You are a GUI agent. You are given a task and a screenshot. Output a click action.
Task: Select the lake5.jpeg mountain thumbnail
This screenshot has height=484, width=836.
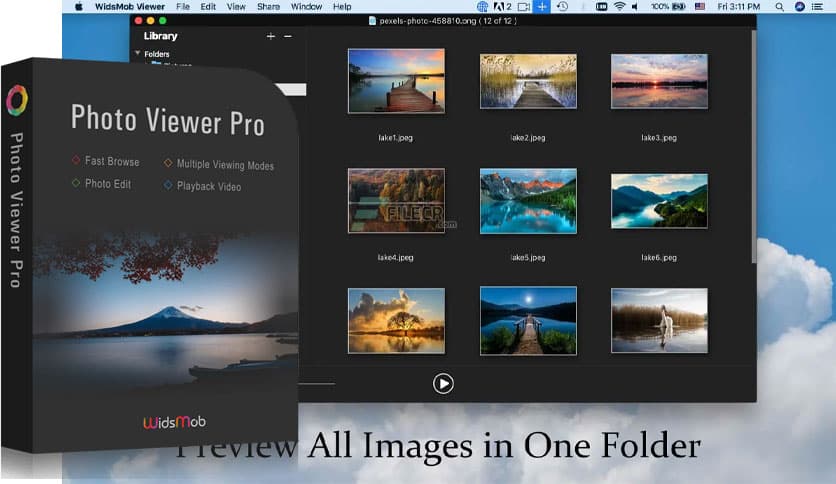[x=528, y=200]
